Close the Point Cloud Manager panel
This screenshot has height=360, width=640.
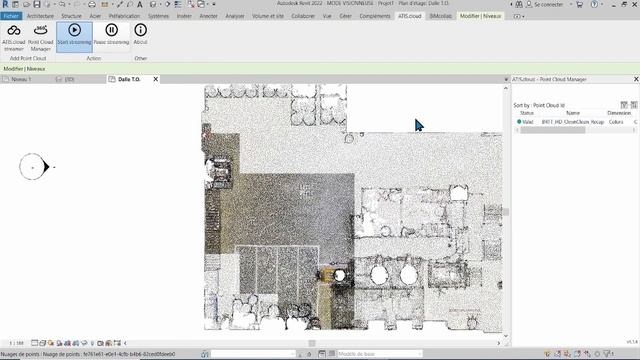point(636,79)
